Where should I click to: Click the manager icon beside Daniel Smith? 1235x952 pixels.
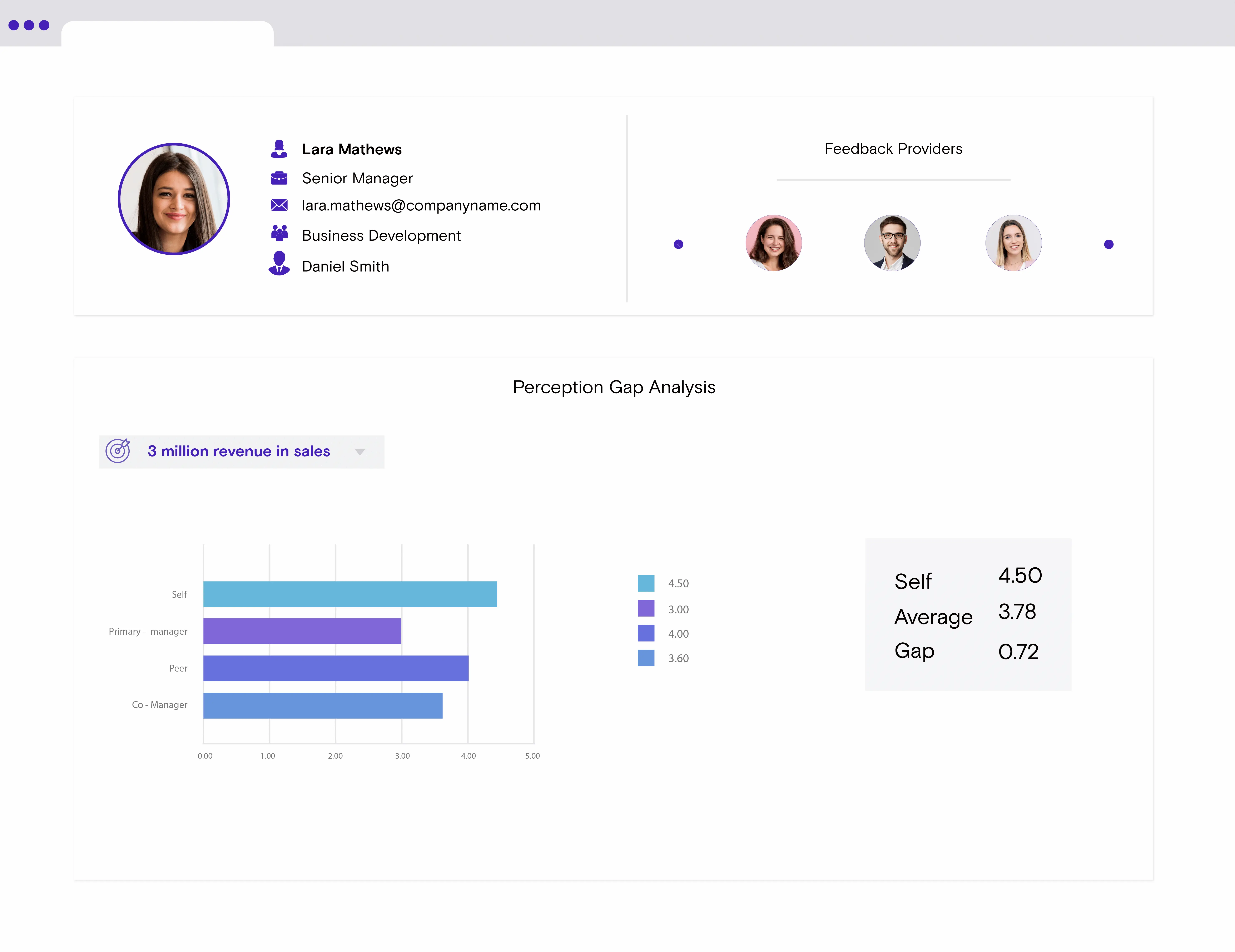279,263
